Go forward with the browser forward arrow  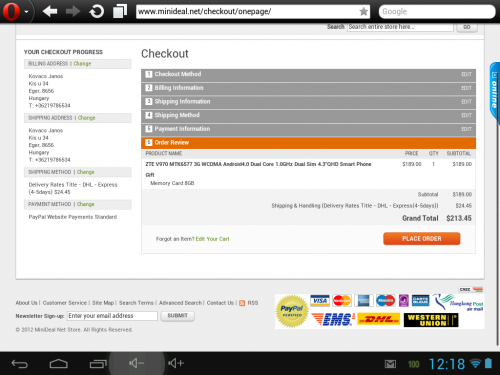(x=73, y=12)
